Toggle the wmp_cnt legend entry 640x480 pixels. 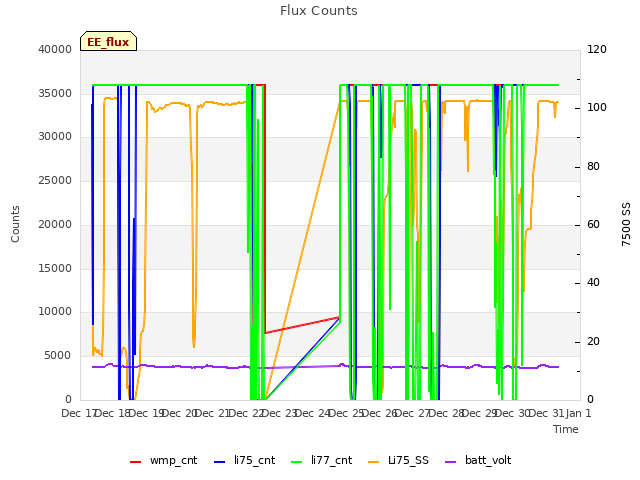[x=164, y=460]
